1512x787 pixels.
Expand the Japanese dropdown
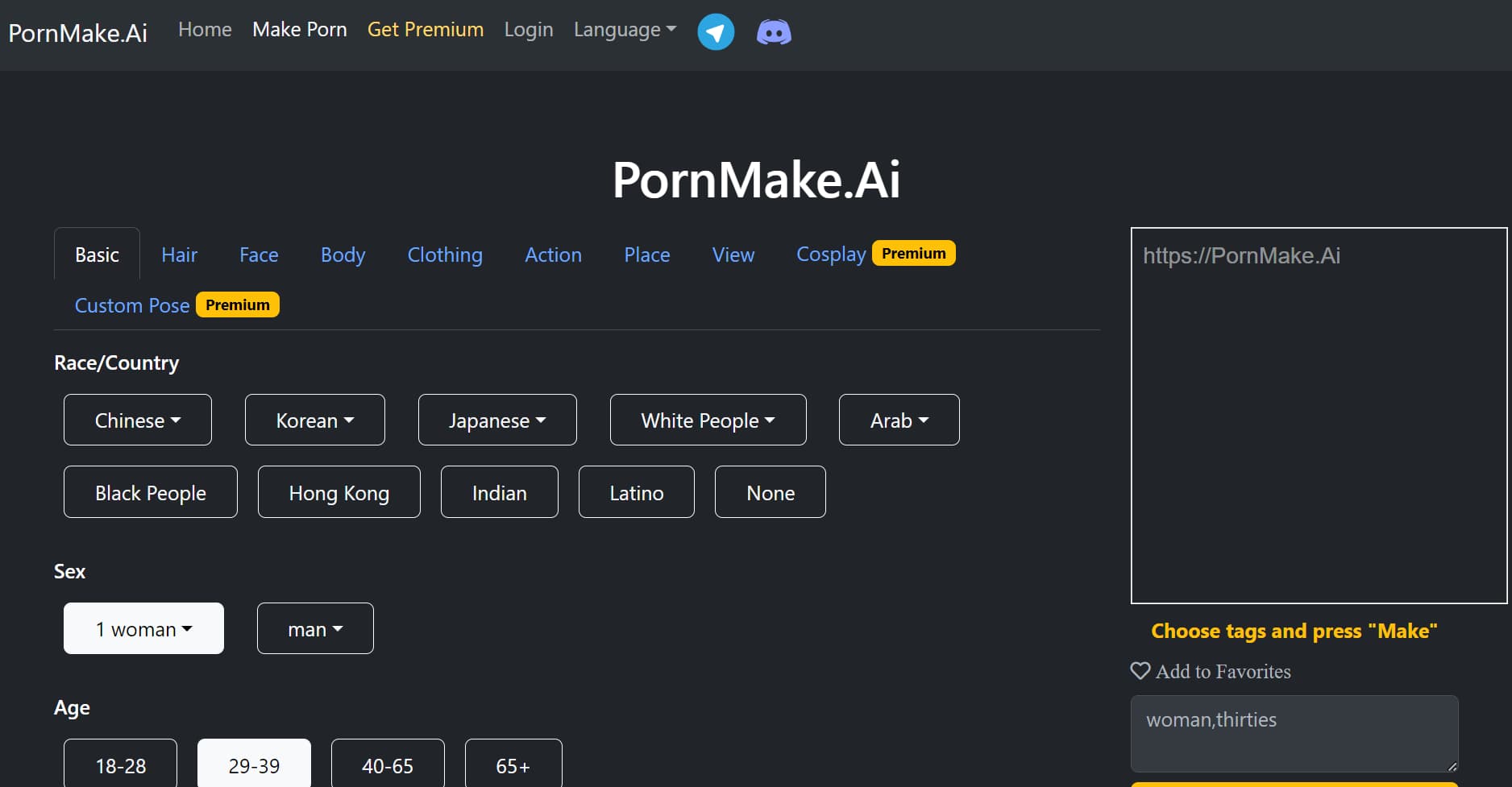(x=497, y=420)
